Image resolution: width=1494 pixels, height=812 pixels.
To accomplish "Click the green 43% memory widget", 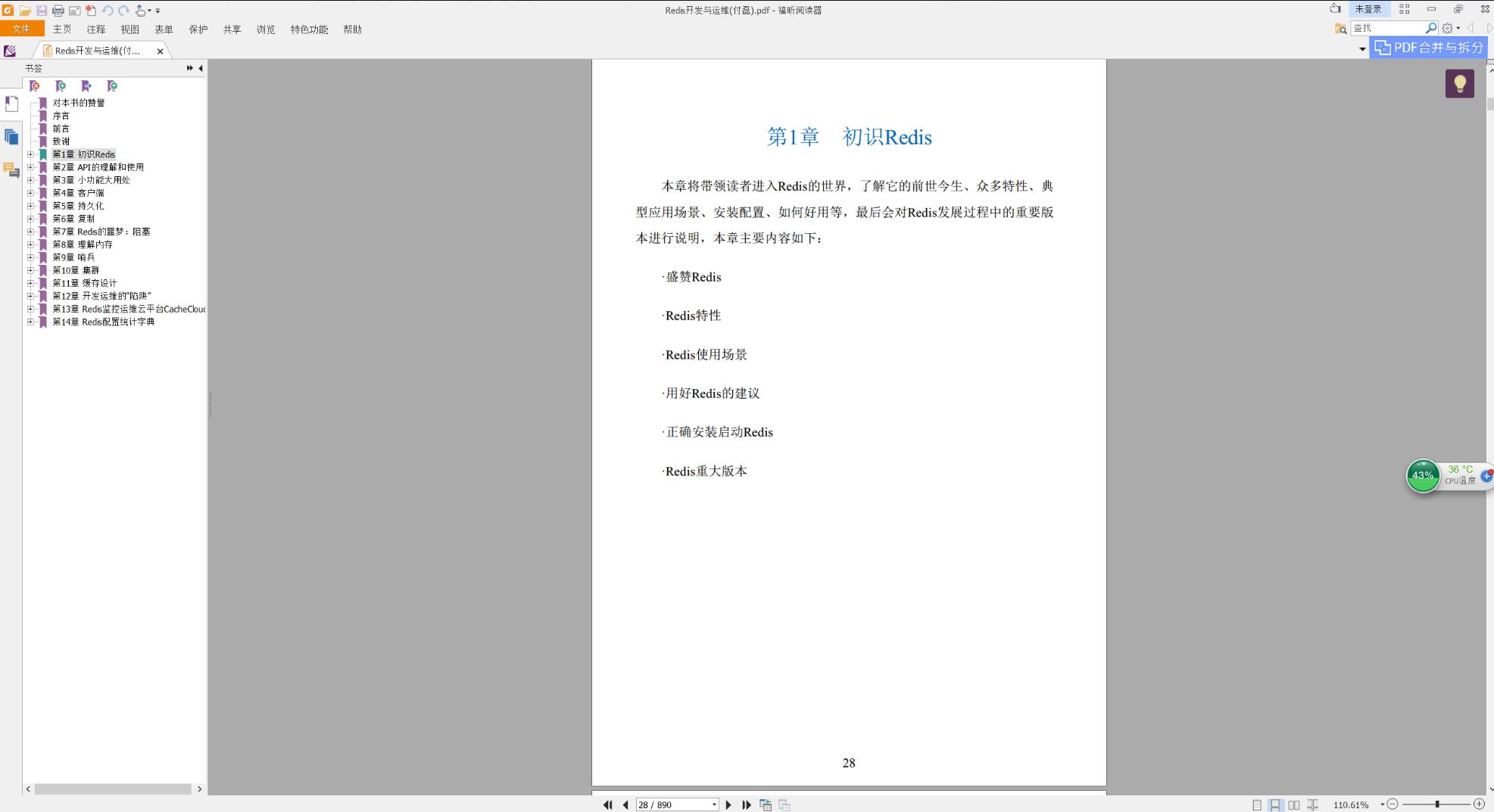I will tap(1423, 476).
